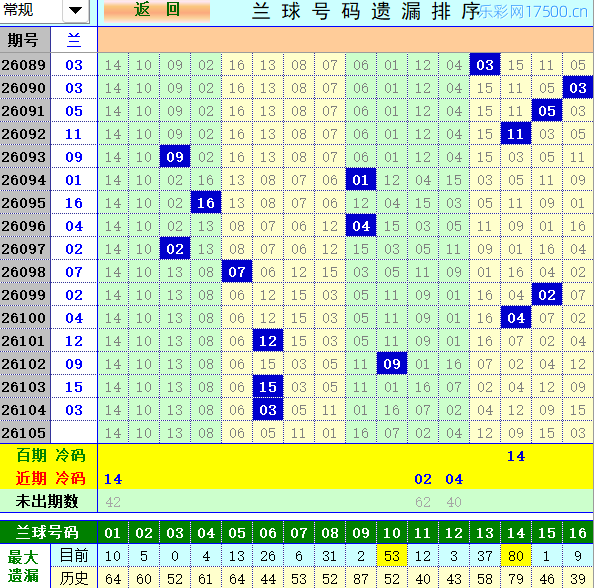Screen dimensions: 594x588
Task: Click the 百期 冷码 label
Action: pos(51,455)
